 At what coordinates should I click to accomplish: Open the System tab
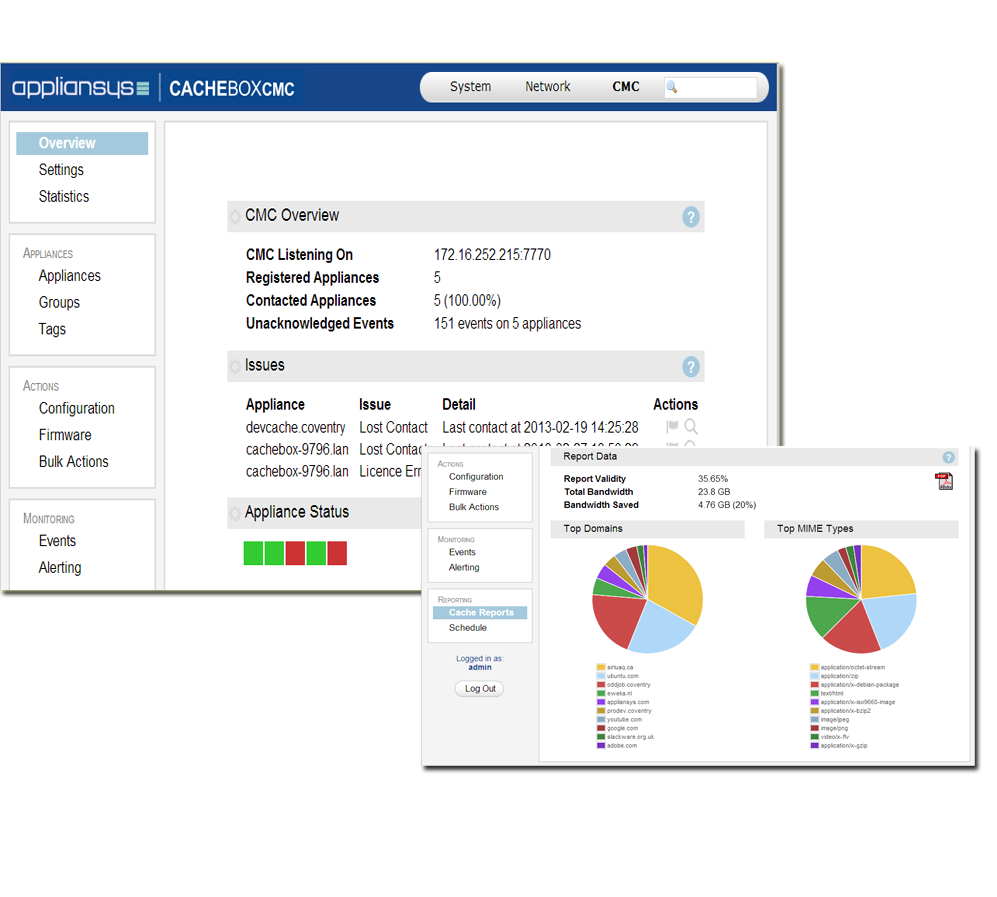pyautogui.click(x=470, y=86)
